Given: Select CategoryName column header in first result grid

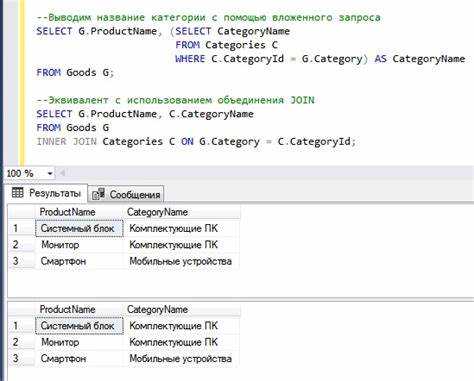Looking at the screenshot, I should click(182, 212).
